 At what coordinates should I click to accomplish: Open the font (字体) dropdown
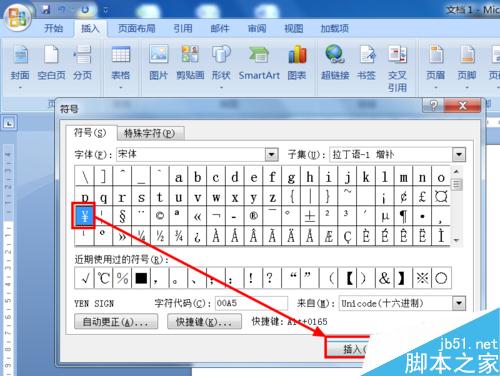tap(272, 154)
